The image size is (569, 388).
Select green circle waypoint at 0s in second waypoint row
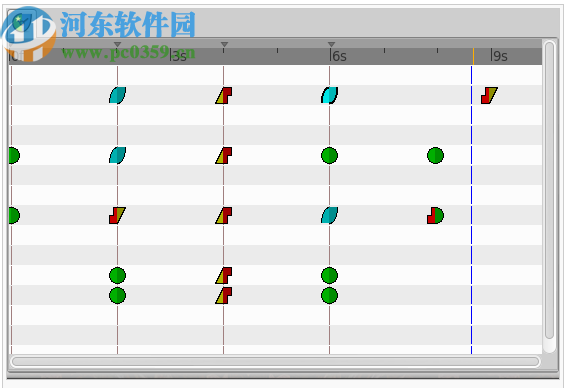(14, 155)
